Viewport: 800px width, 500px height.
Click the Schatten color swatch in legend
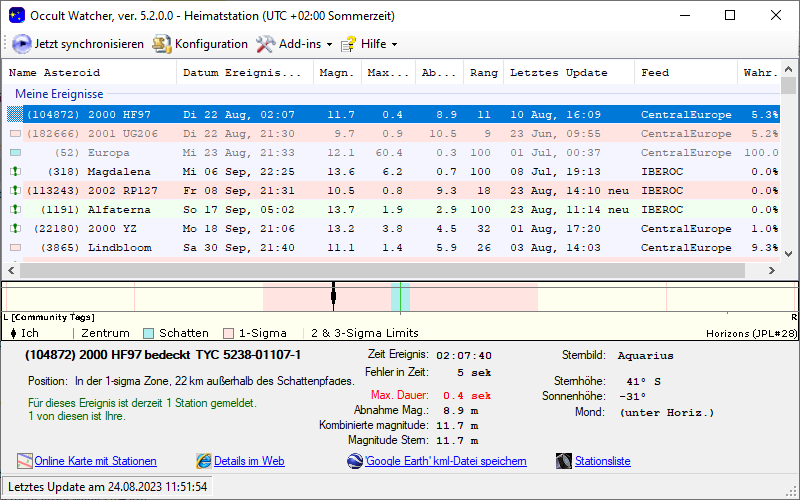coord(147,333)
